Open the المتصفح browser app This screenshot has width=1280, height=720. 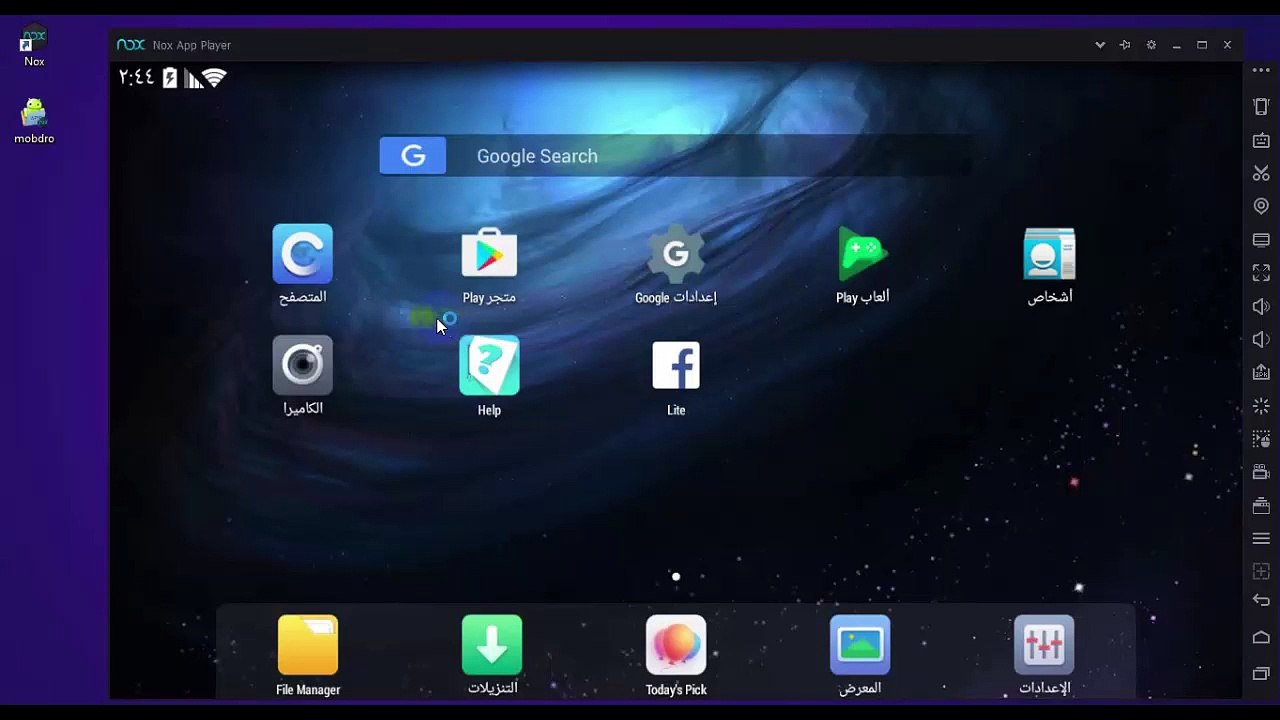(x=302, y=254)
